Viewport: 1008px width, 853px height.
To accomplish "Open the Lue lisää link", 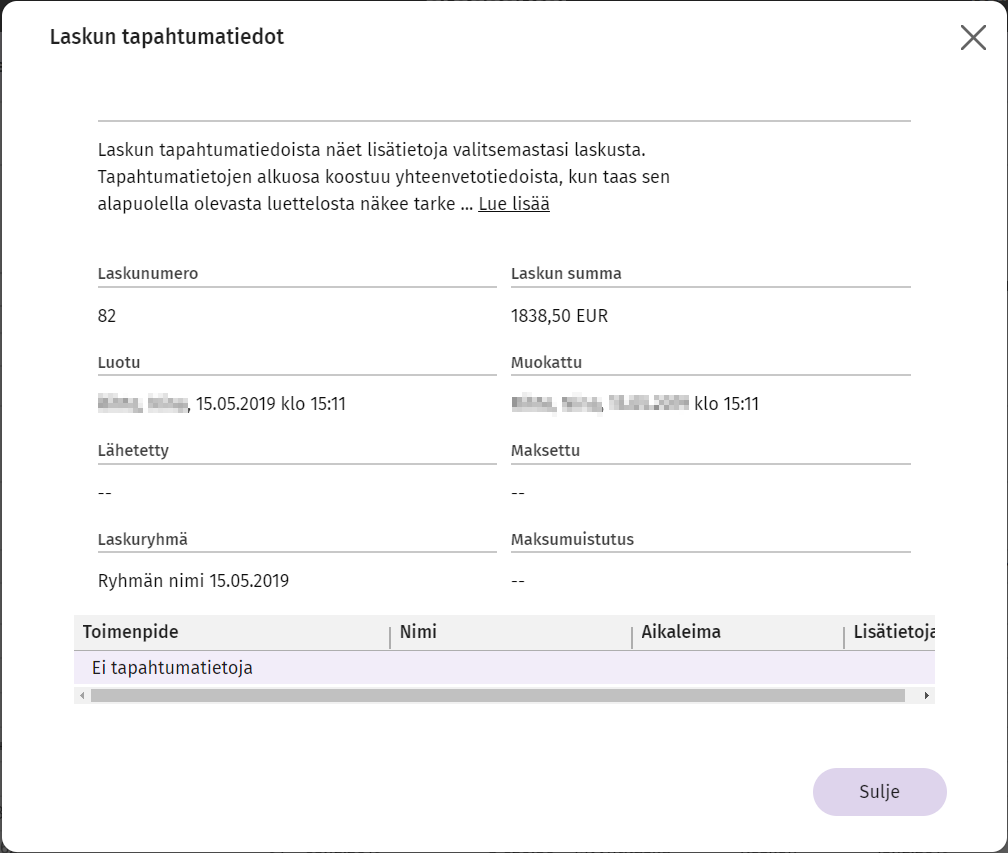I will pos(514,204).
